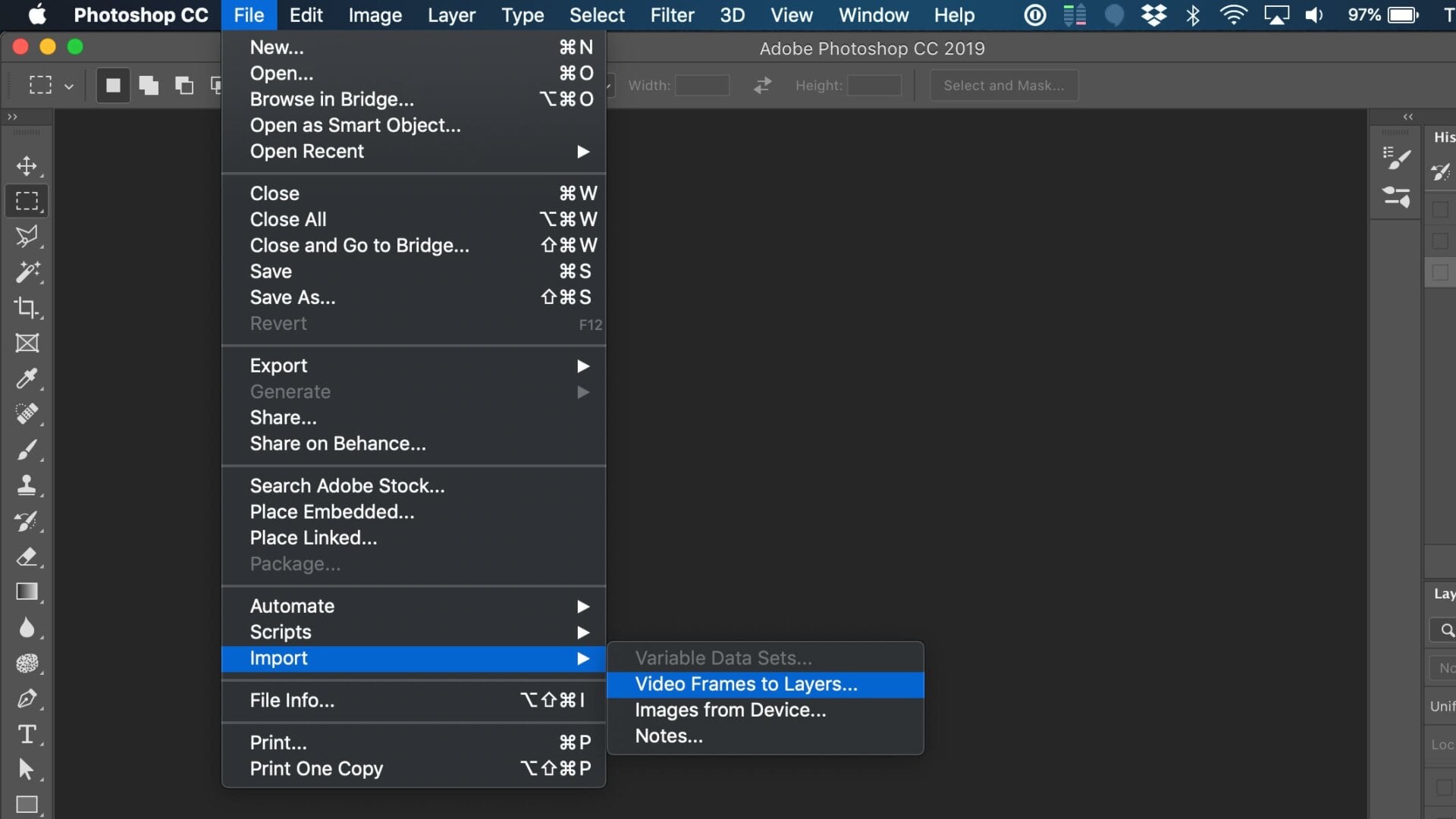Enable Add to Selection mode
Screen dimensions: 1456x819
coord(148,85)
